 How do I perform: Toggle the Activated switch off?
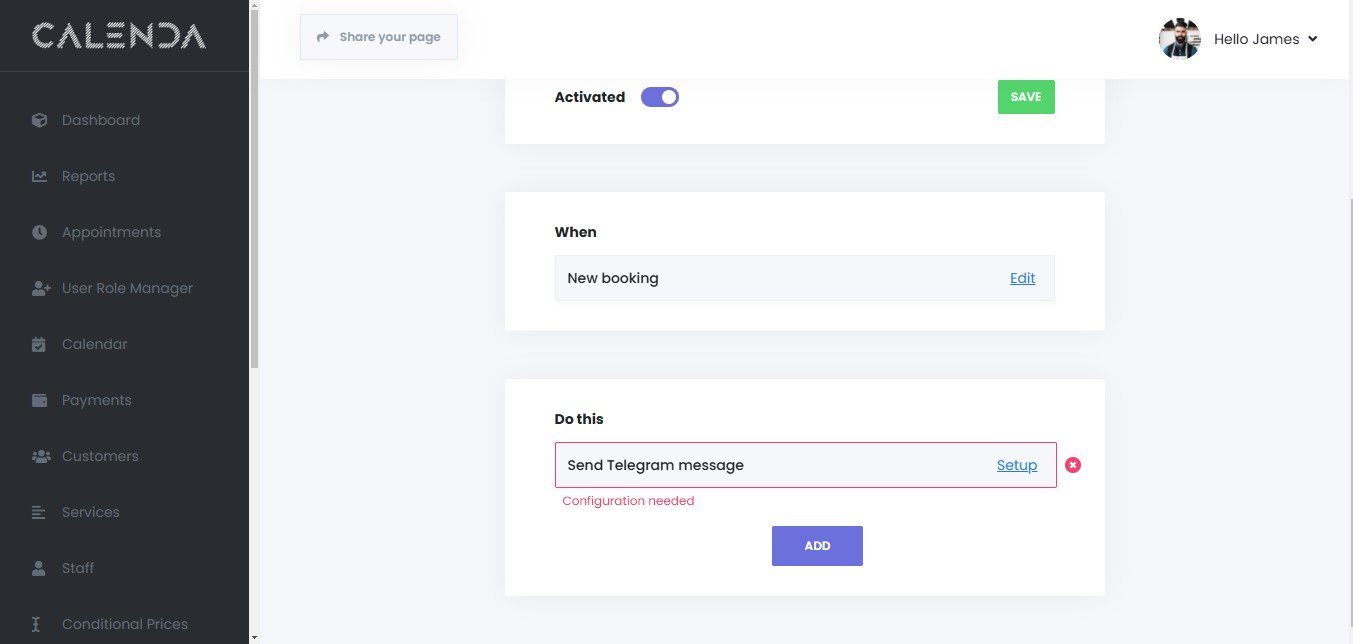(660, 97)
